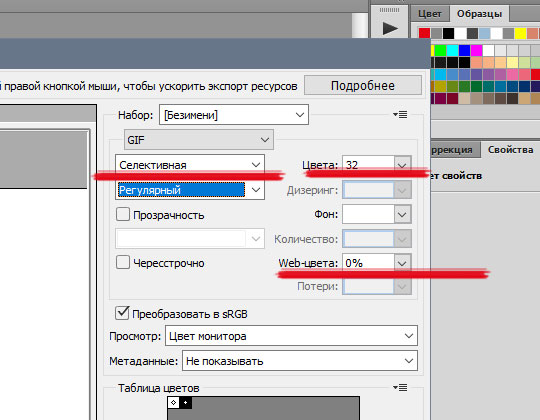Viewport: 540px width, 420px height.
Task: Click the black diamond icon in the color table
Action: [185, 402]
